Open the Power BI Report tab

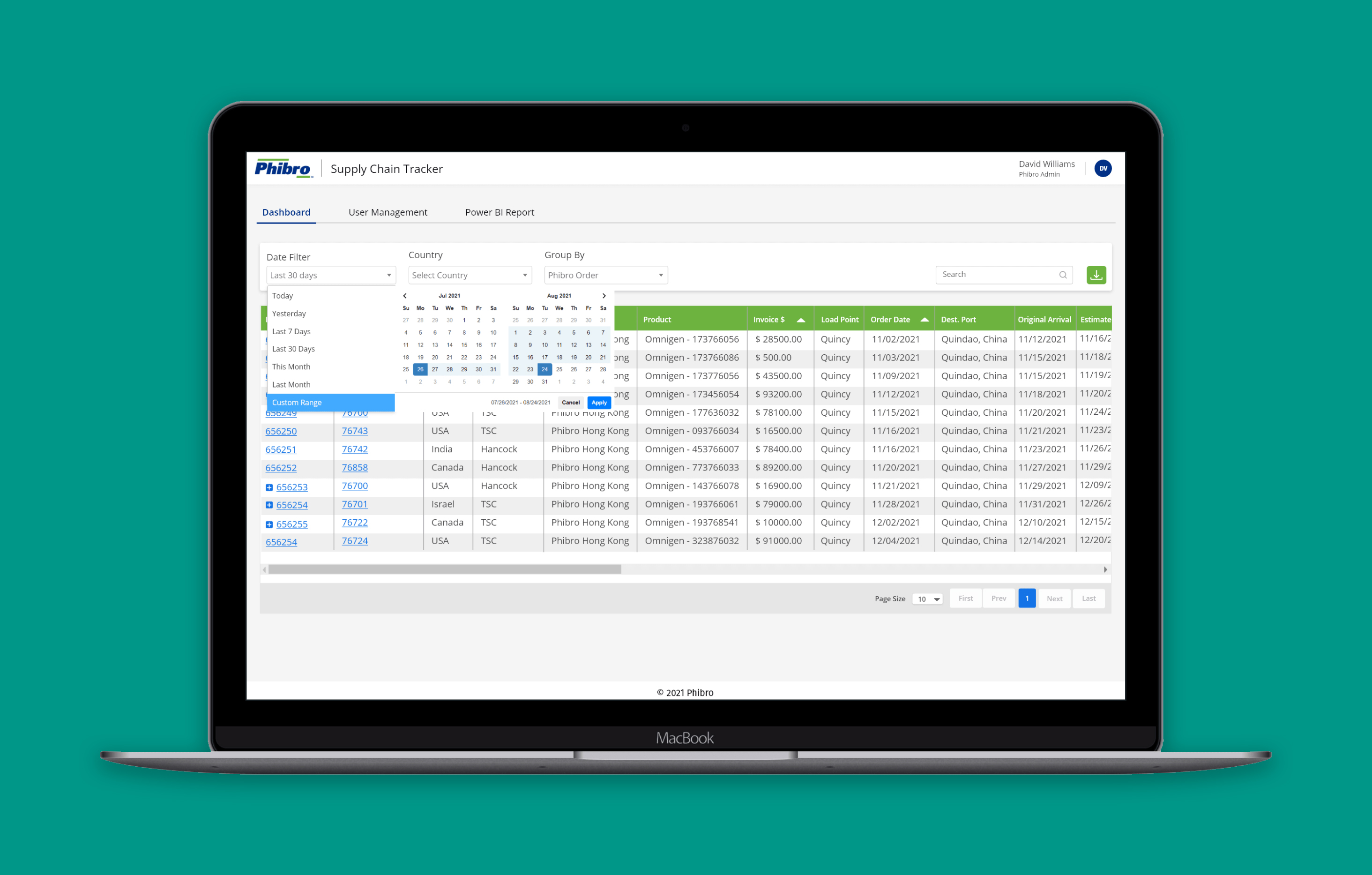tap(499, 212)
